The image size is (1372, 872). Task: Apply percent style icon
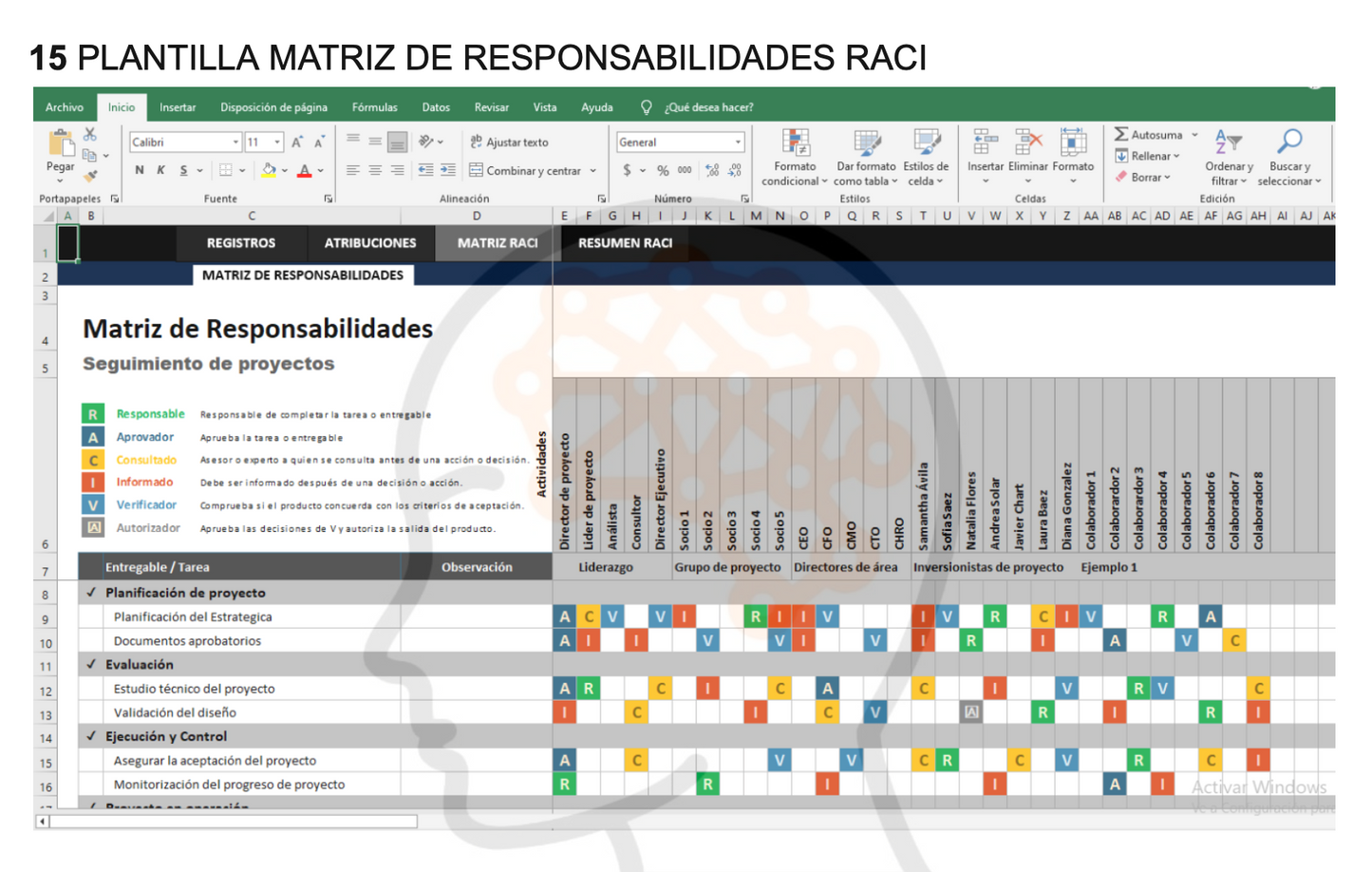pyautogui.click(x=663, y=171)
